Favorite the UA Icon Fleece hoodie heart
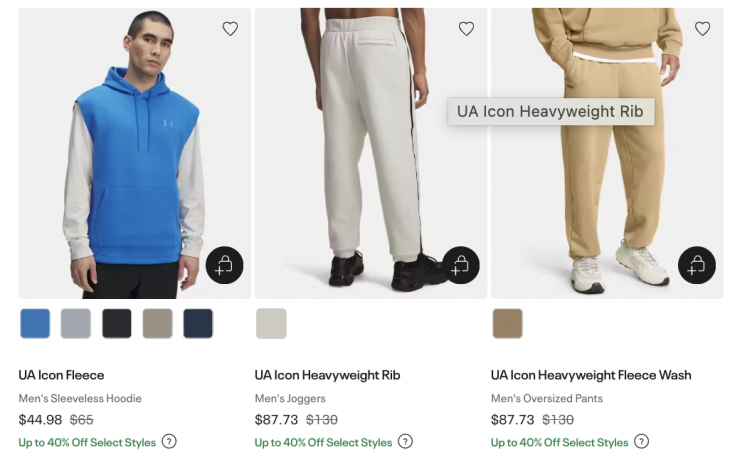The image size is (730, 467). point(230,29)
